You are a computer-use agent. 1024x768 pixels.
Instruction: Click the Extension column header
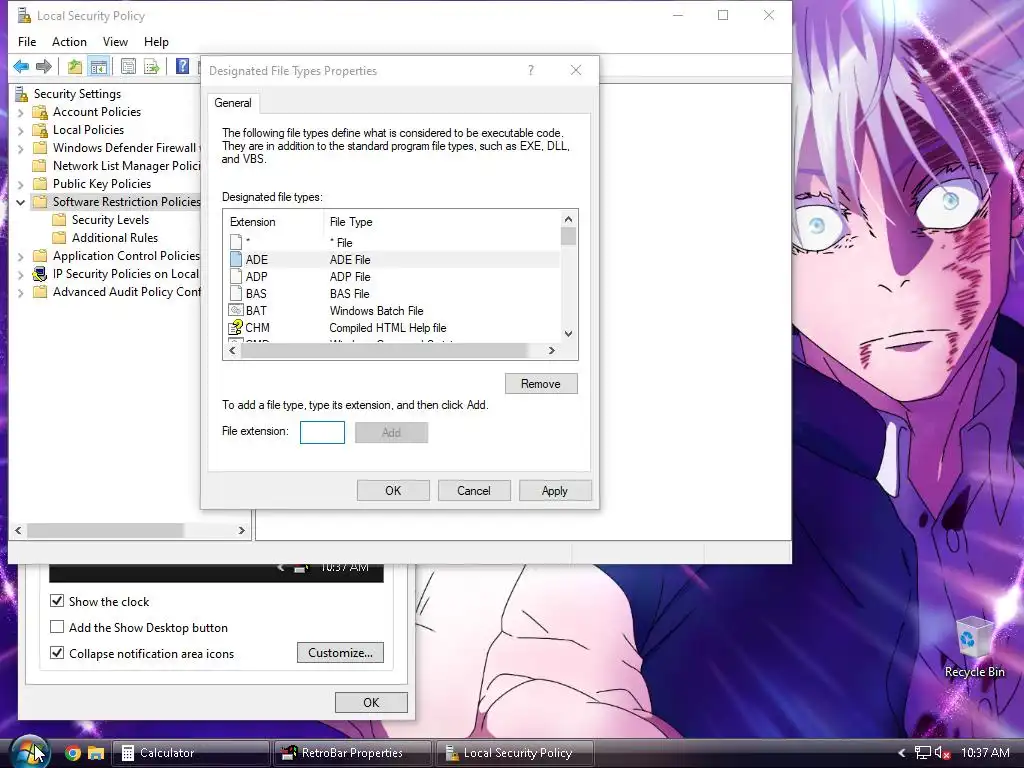coord(273,222)
